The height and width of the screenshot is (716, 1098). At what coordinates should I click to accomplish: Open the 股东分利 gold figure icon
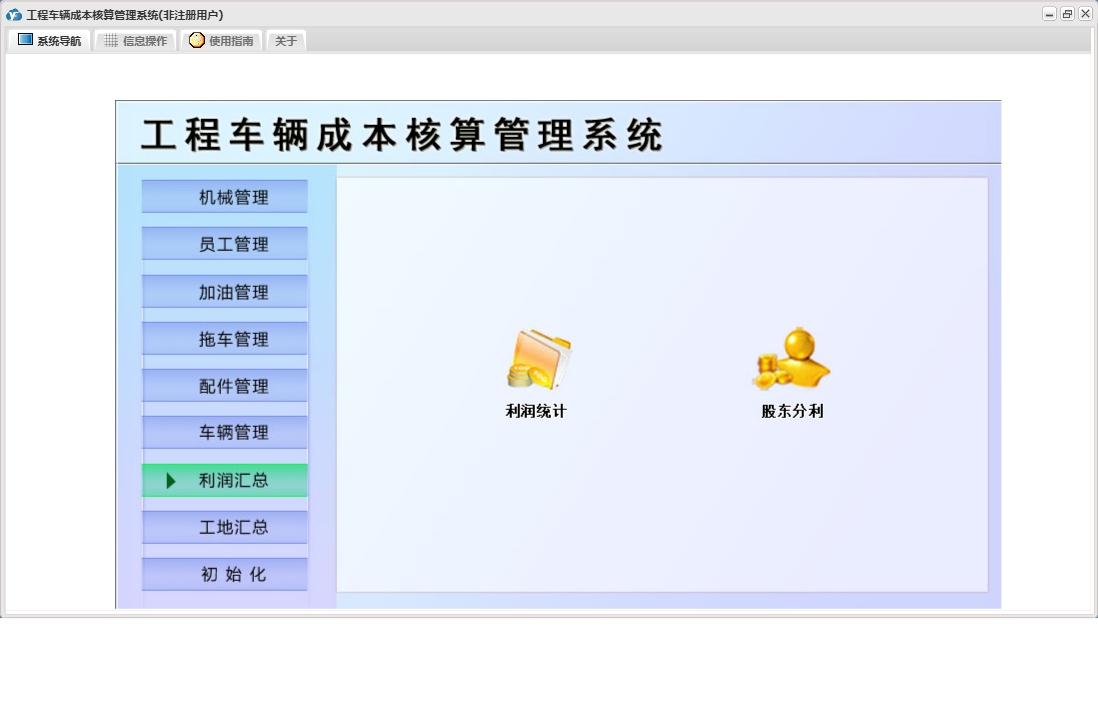point(792,358)
